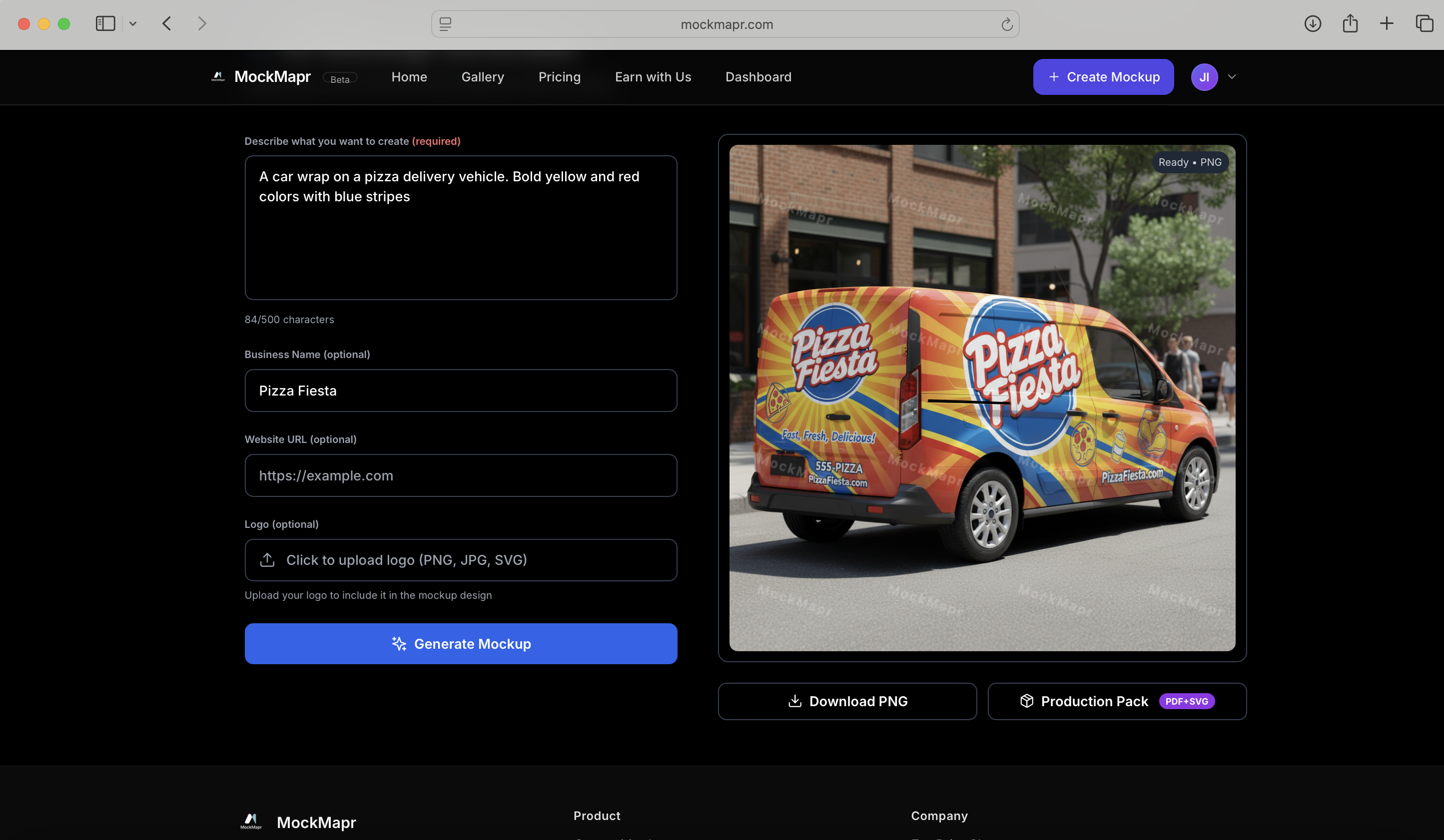Screen dimensions: 1444x840
Task: Reload the mockmapr.com page
Action: point(1007,24)
